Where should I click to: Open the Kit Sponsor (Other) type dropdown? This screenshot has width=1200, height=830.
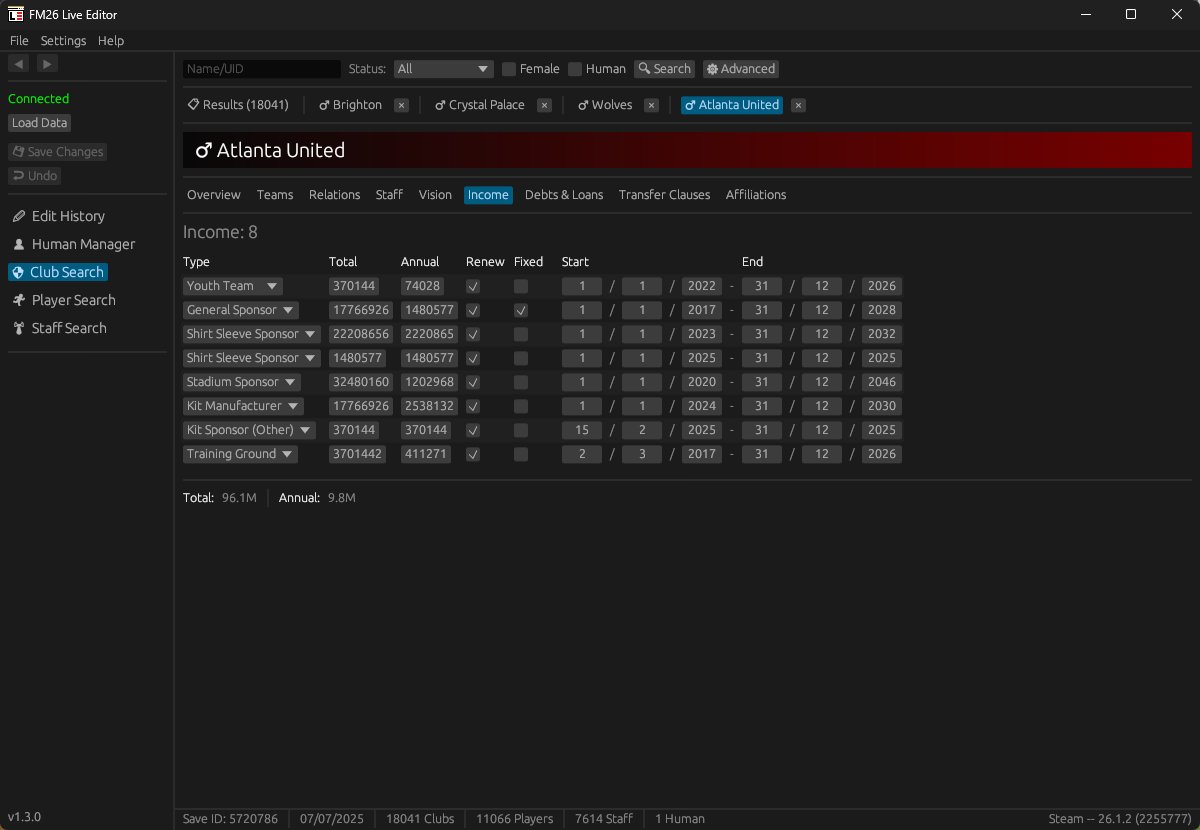(249, 430)
